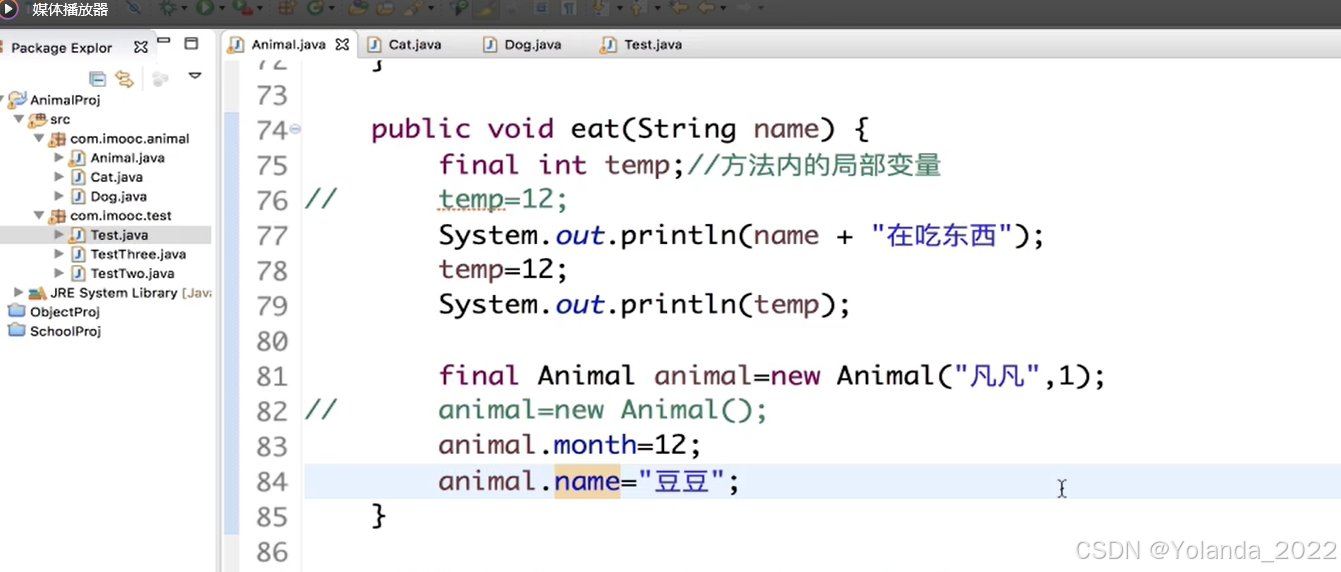Viewport: 1341px width, 572px height.
Task: Select com.imooc.animal package label
Action: (x=130, y=139)
